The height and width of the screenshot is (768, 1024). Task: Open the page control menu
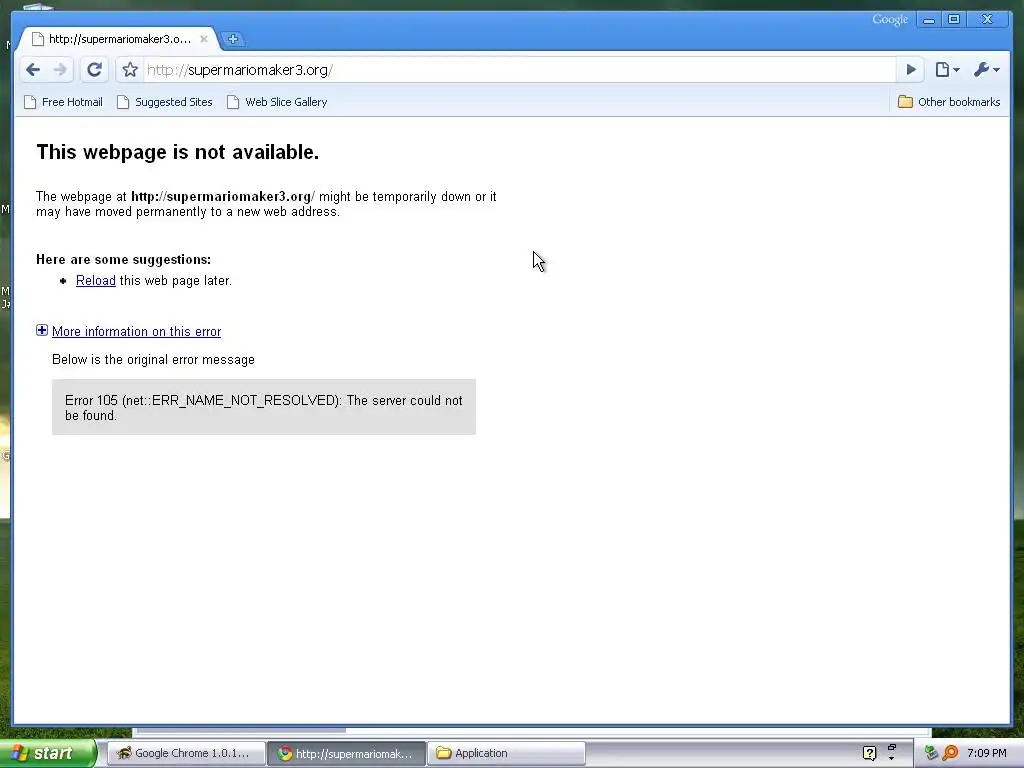947,70
